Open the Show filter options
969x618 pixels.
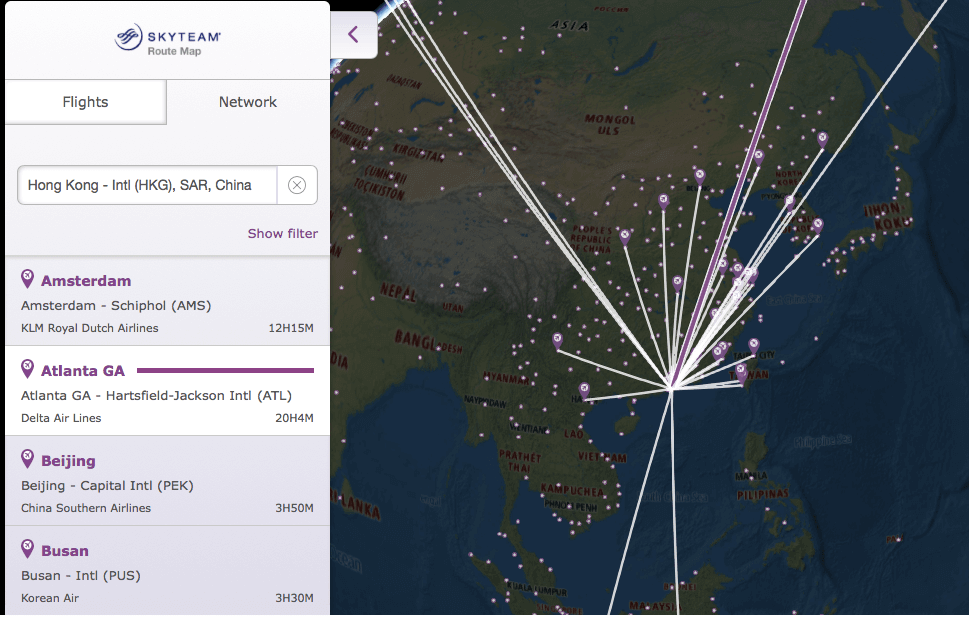pyautogui.click(x=282, y=233)
